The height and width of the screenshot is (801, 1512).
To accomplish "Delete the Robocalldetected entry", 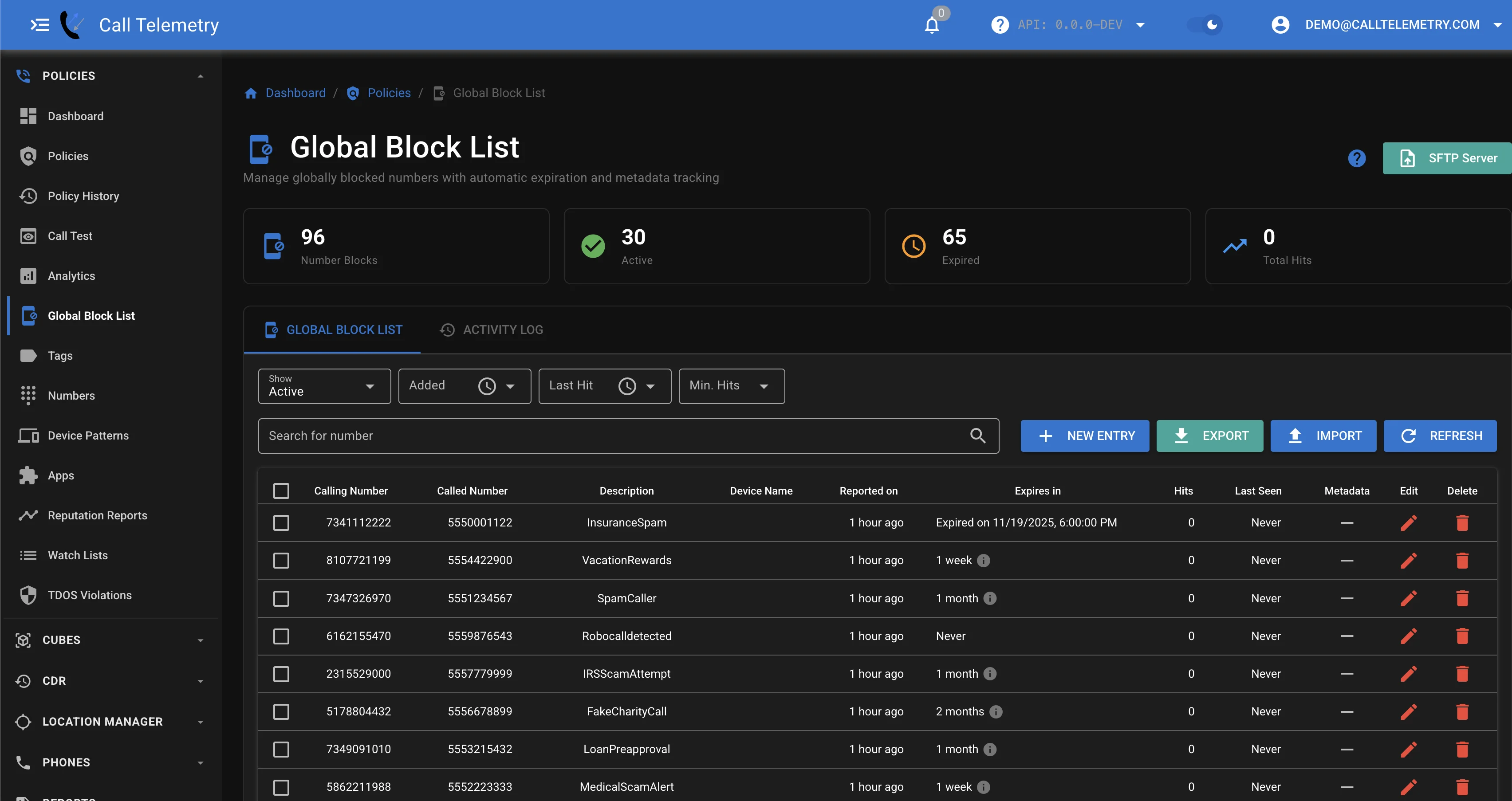I will coord(1462,636).
